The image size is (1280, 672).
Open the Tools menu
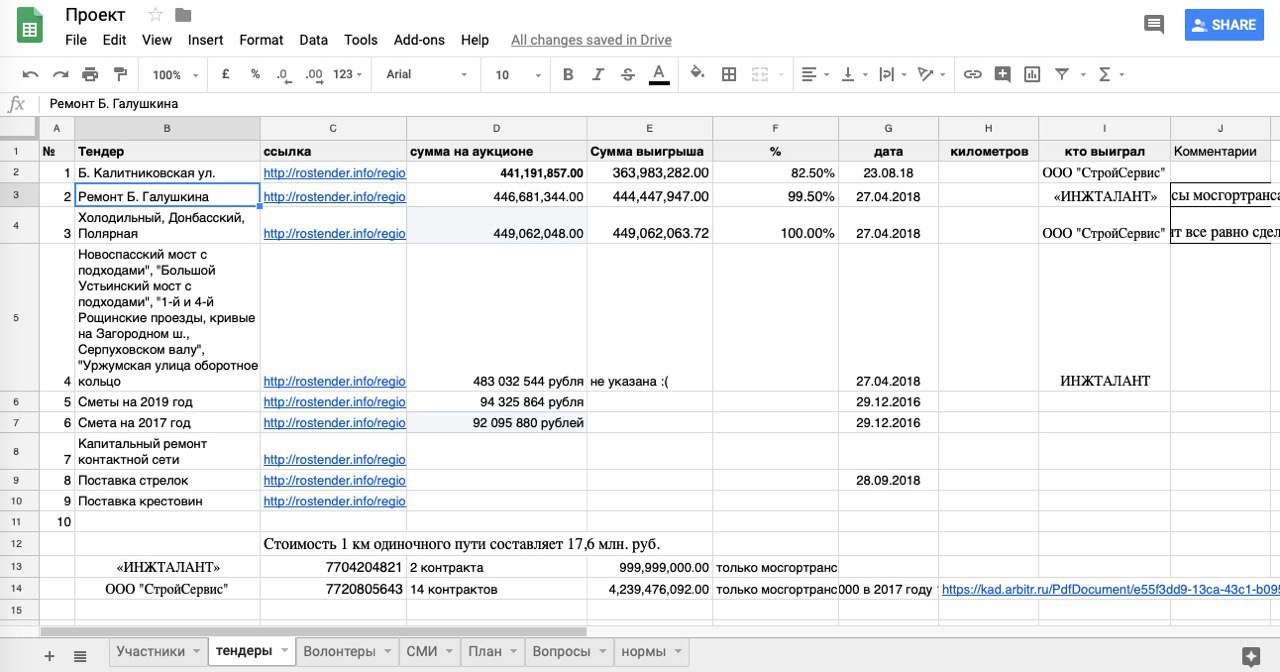pyautogui.click(x=361, y=40)
